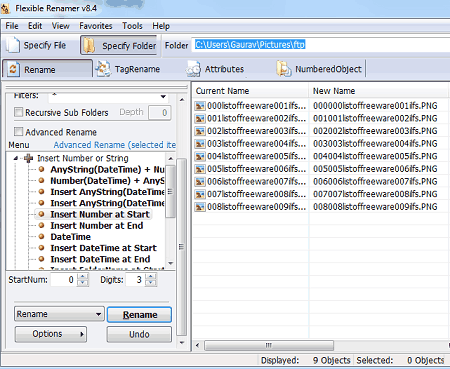Open the Favorites menu

click(x=96, y=26)
